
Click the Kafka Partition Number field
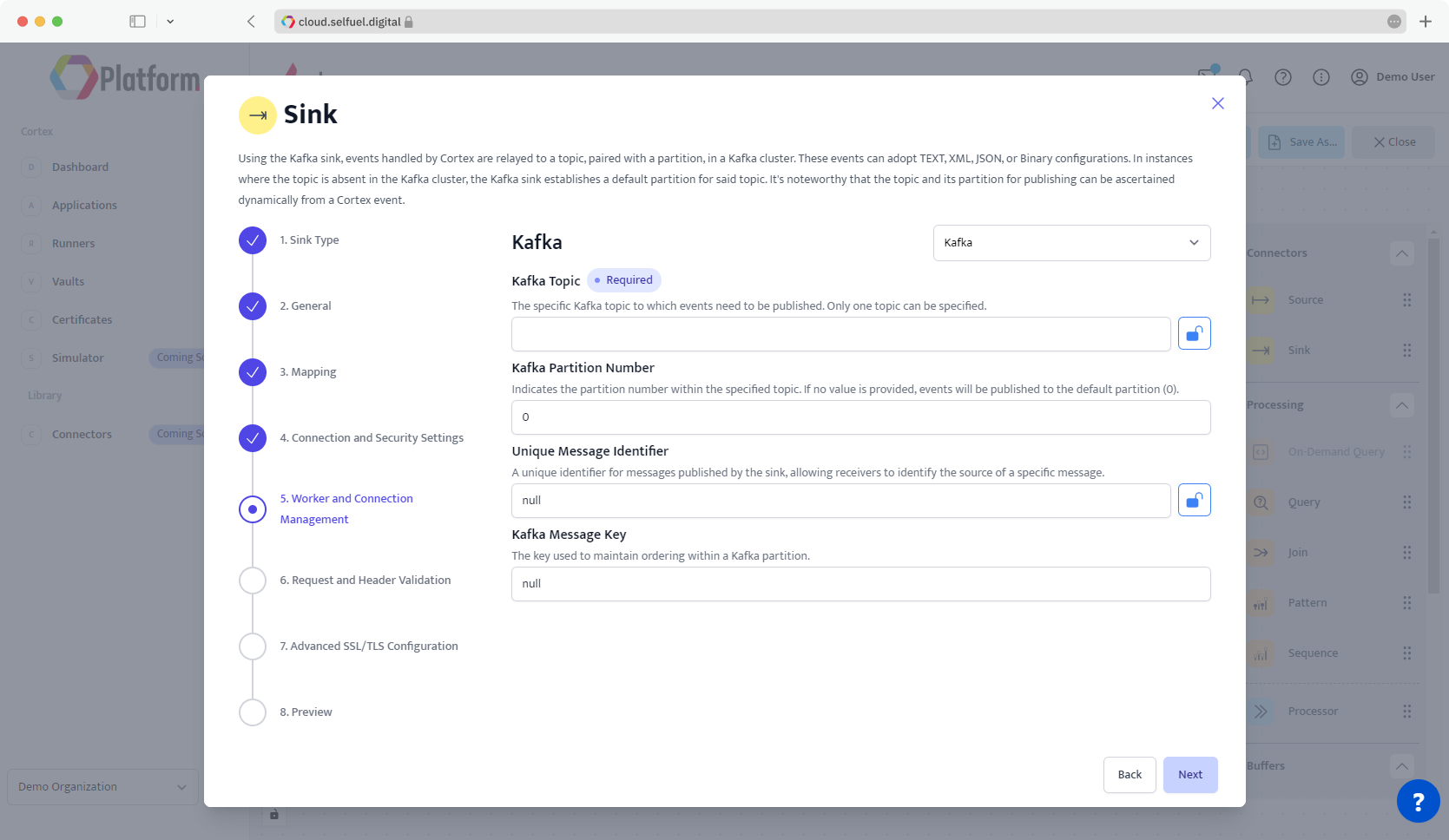click(860, 417)
